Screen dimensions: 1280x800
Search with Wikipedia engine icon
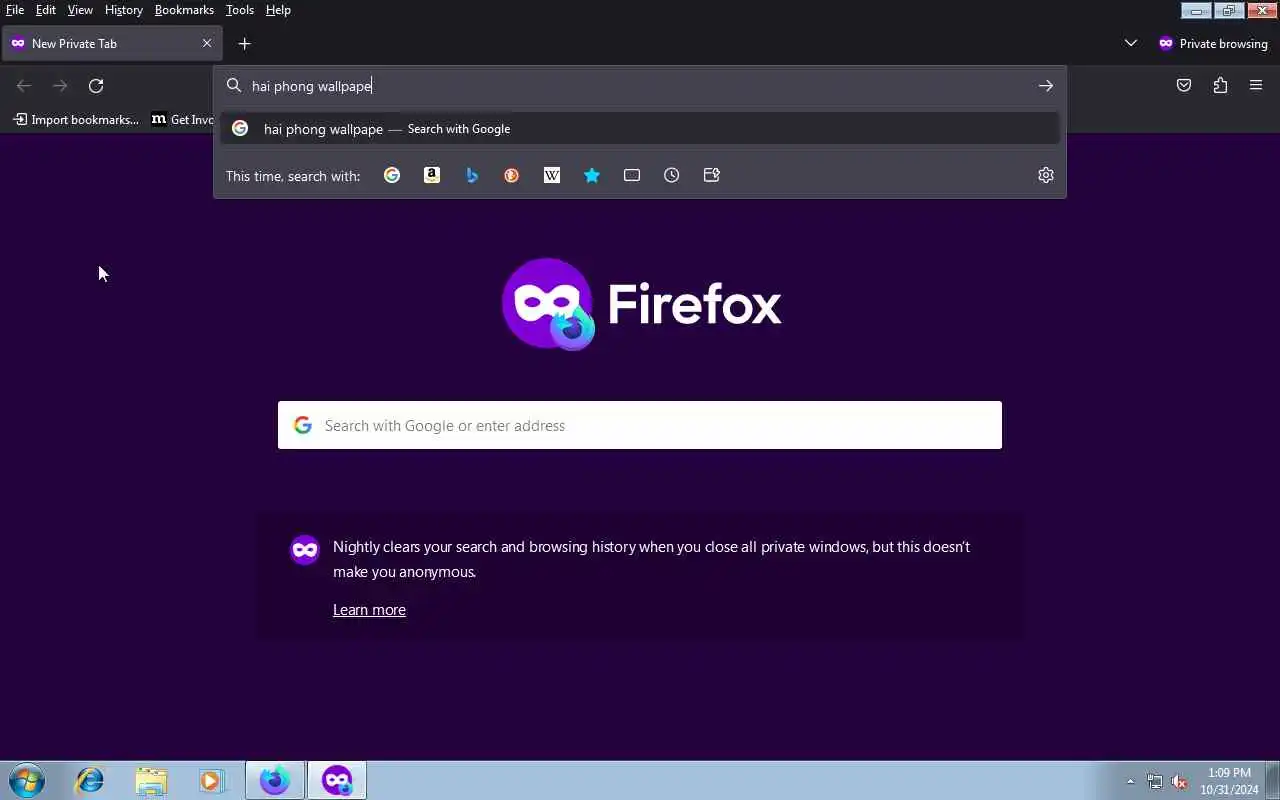(x=552, y=175)
